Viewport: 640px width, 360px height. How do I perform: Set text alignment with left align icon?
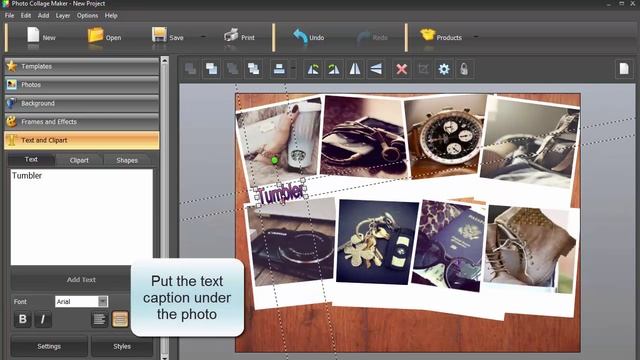[99, 319]
